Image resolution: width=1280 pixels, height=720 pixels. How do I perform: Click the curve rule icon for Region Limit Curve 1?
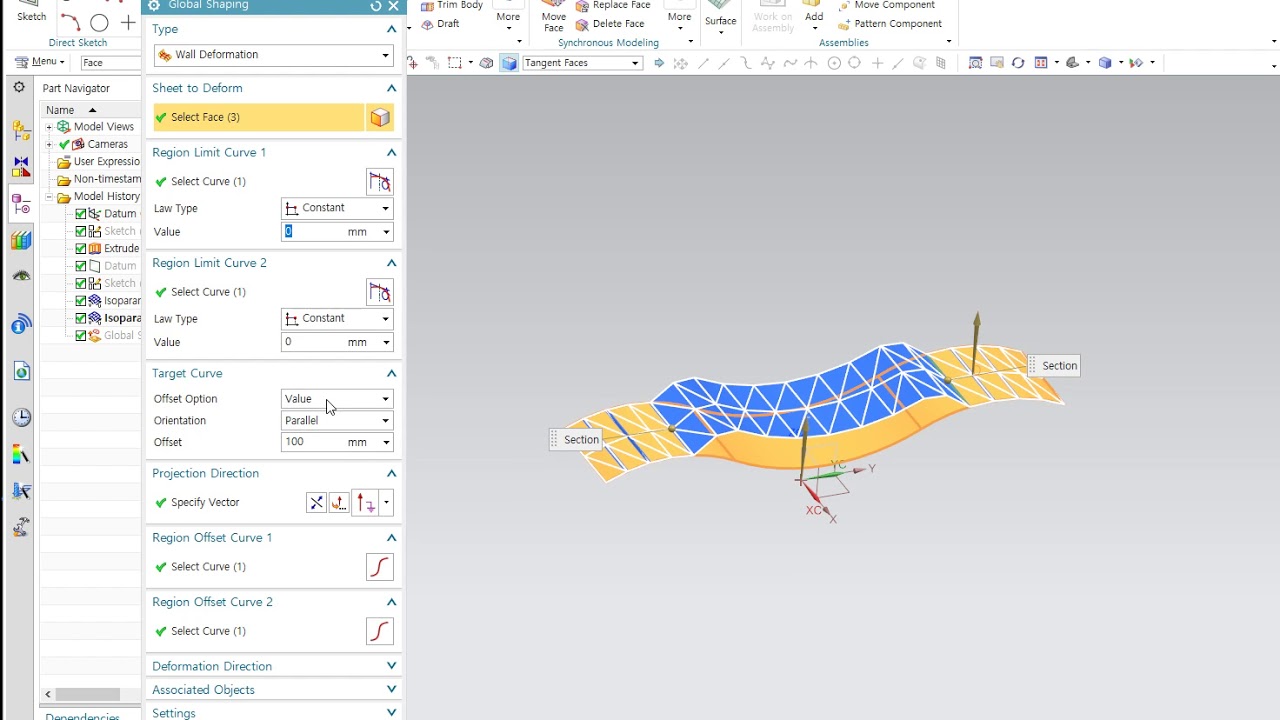point(380,182)
